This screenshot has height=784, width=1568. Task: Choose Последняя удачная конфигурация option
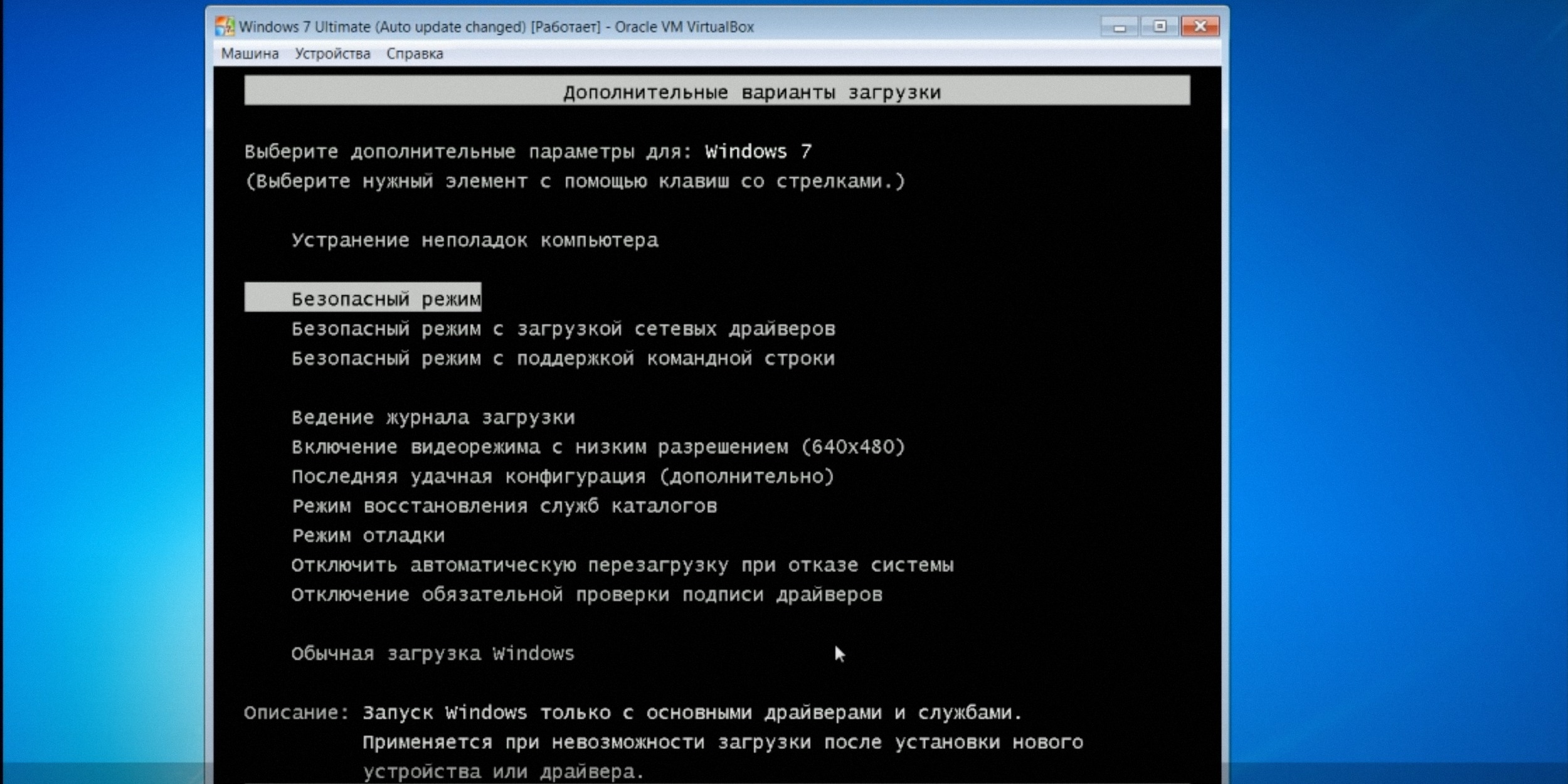(x=563, y=477)
